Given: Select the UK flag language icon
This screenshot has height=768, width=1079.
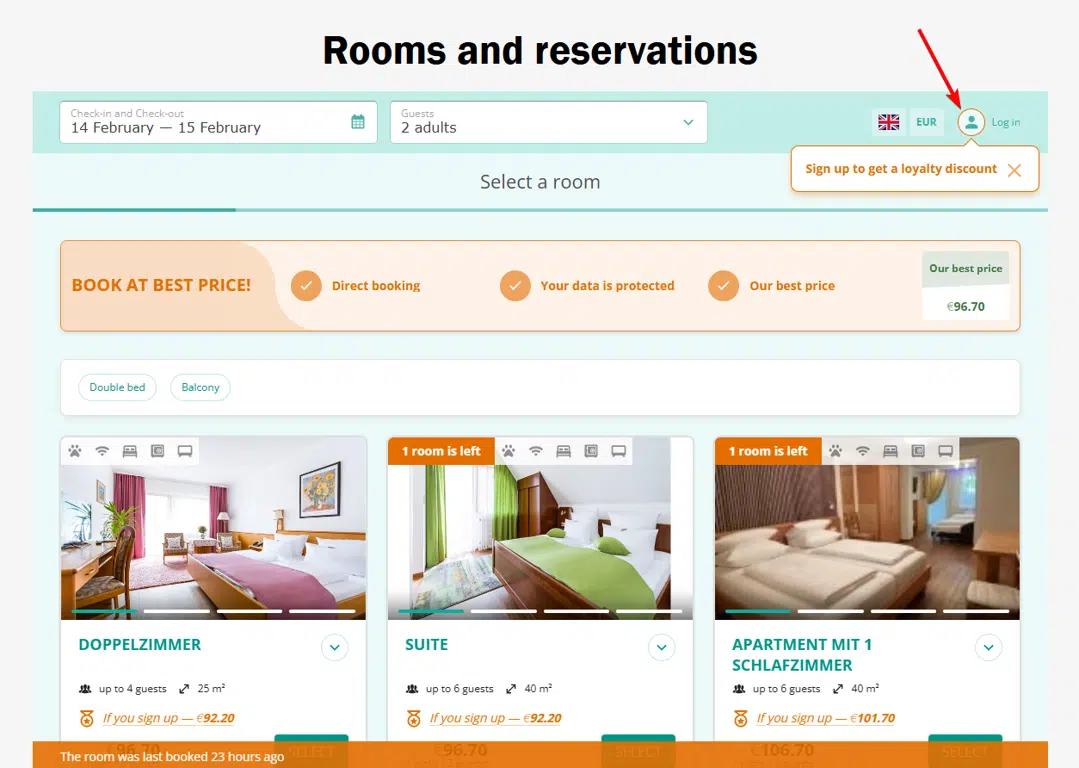Looking at the screenshot, I should [888, 122].
